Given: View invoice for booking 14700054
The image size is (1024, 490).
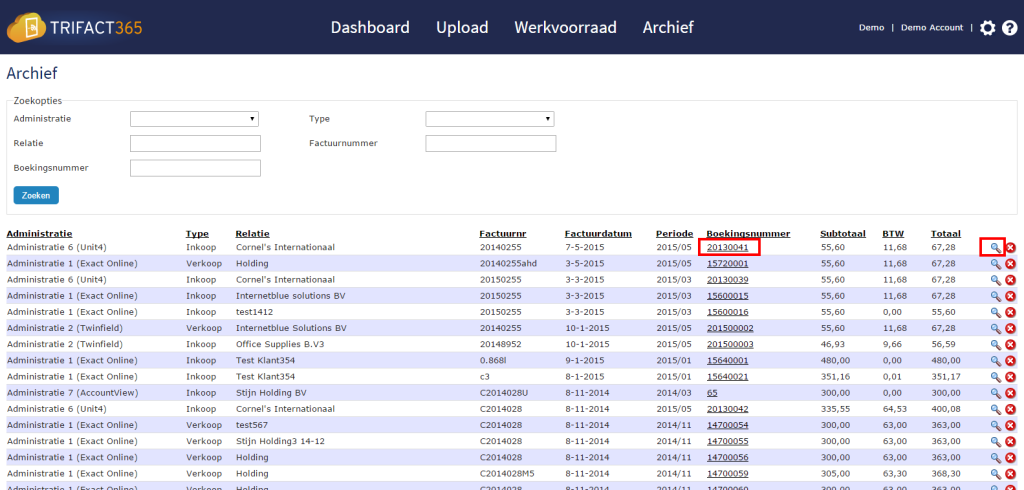Looking at the screenshot, I should [x=995, y=425].
